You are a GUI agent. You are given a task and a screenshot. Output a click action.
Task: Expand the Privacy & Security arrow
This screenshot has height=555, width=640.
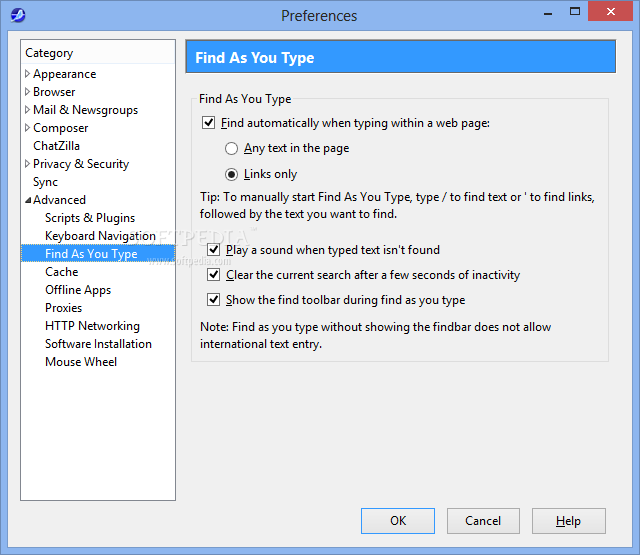point(27,164)
